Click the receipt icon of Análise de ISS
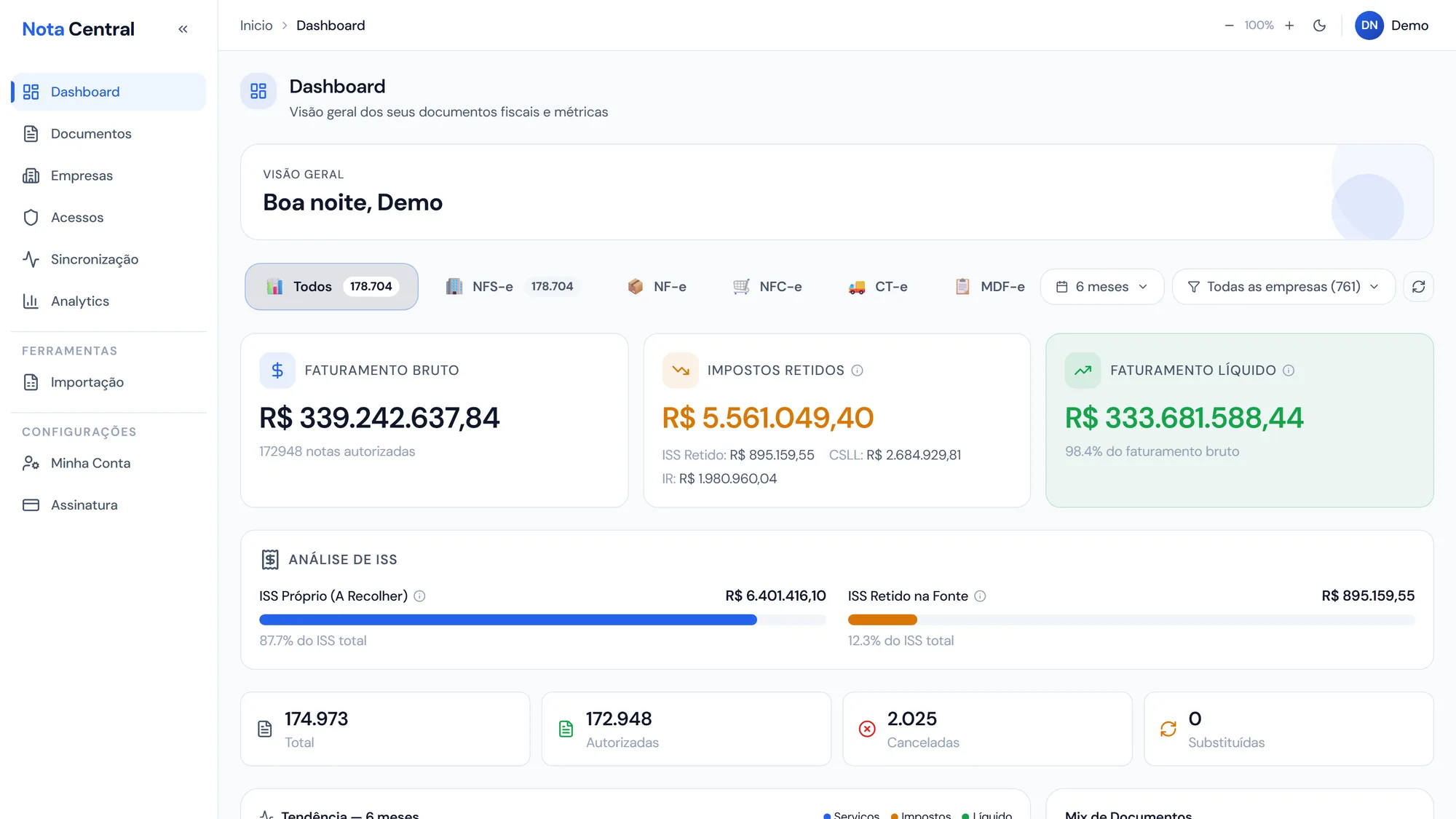Image resolution: width=1456 pixels, height=819 pixels. click(270, 559)
